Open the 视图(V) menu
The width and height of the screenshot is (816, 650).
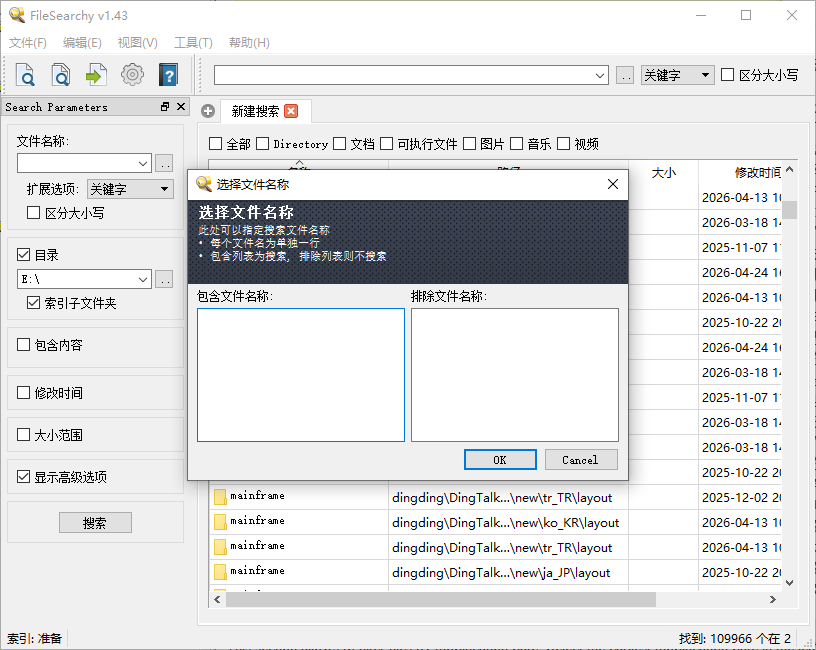pos(137,43)
